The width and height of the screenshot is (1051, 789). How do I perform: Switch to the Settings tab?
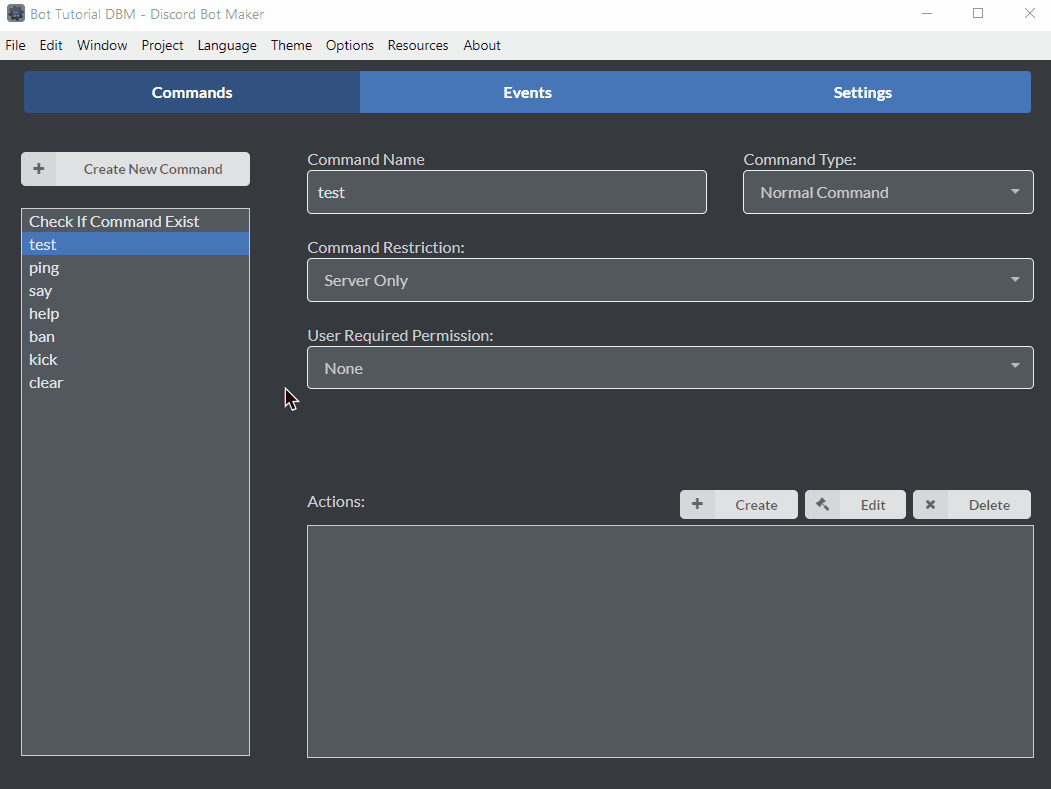pos(863,93)
